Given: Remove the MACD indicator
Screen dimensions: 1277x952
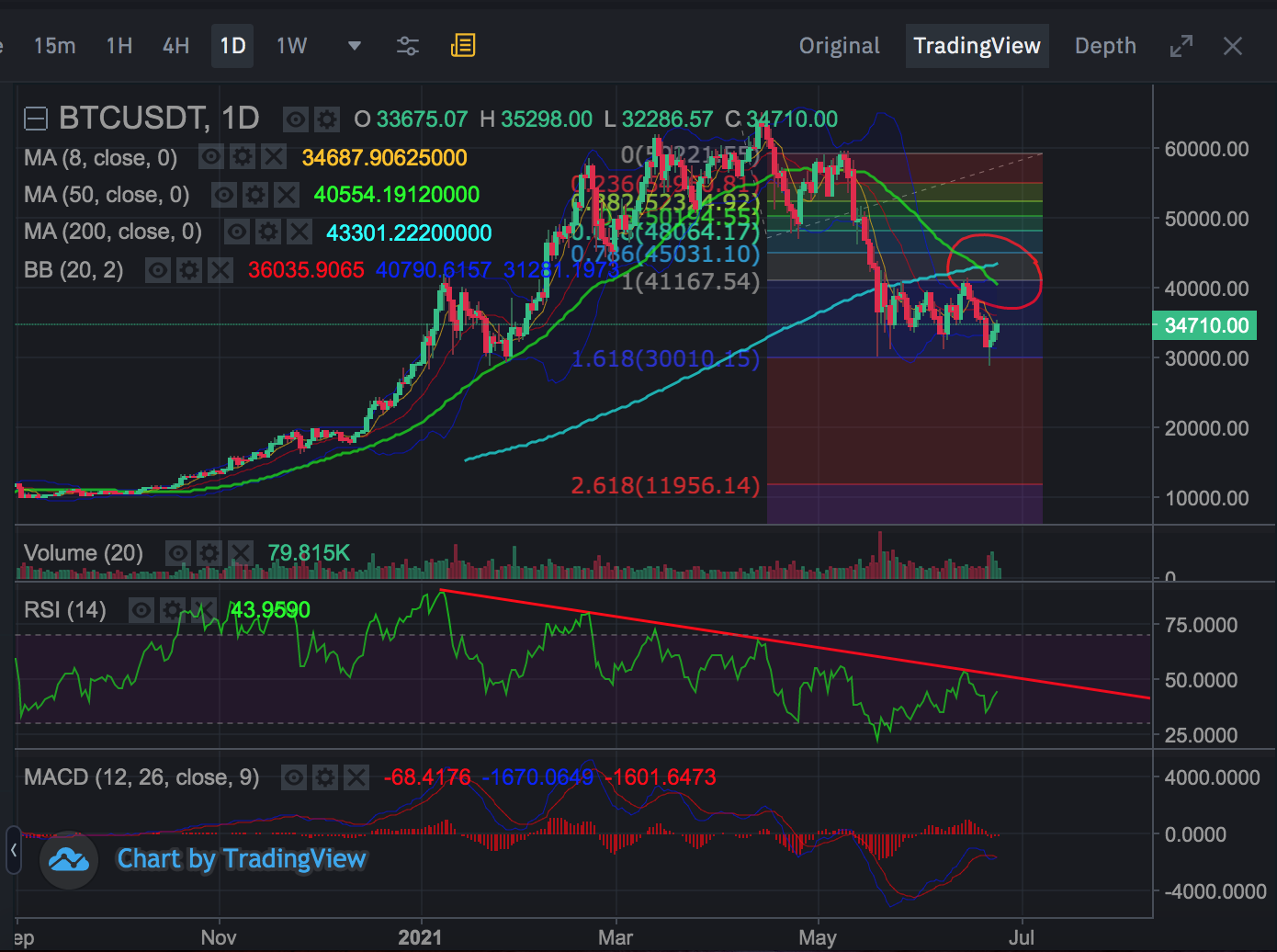Looking at the screenshot, I should [x=356, y=778].
